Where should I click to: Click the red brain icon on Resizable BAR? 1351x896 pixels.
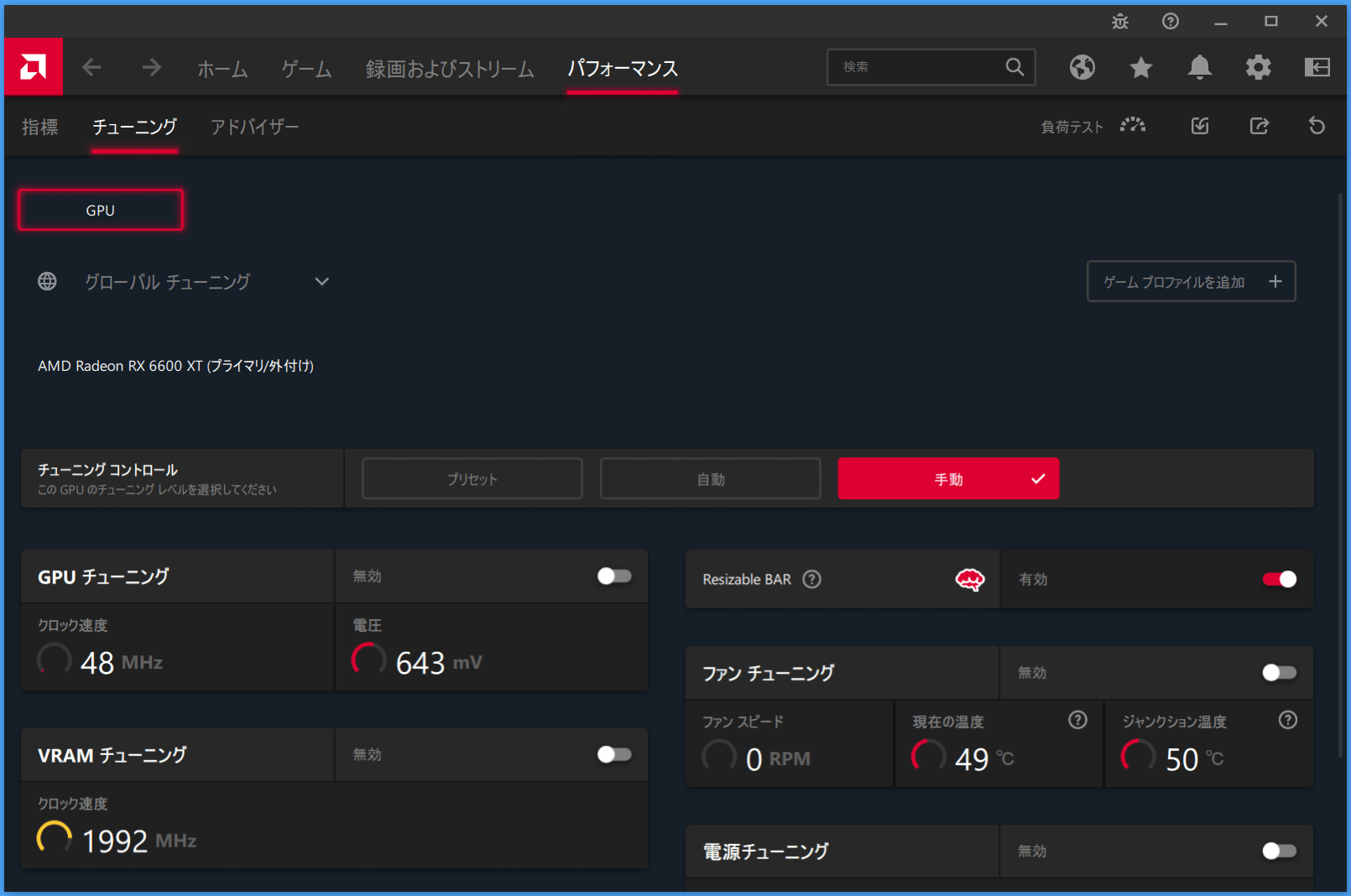pos(970,580)
